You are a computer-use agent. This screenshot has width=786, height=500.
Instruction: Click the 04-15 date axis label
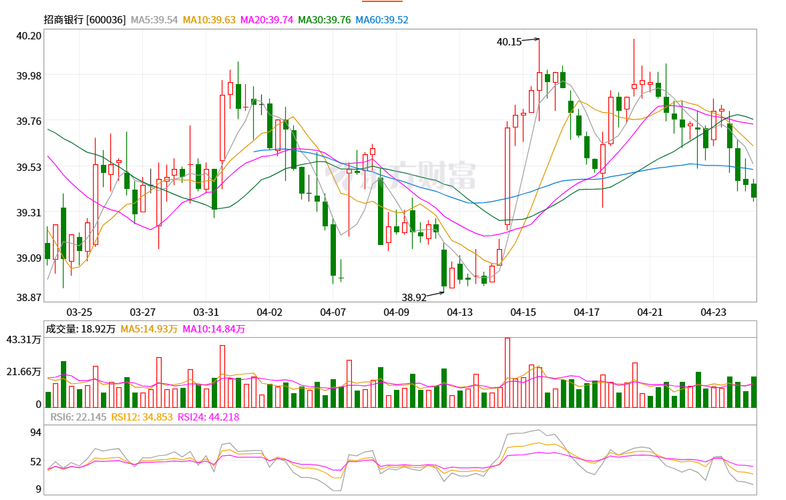click(x=523, y=312)
